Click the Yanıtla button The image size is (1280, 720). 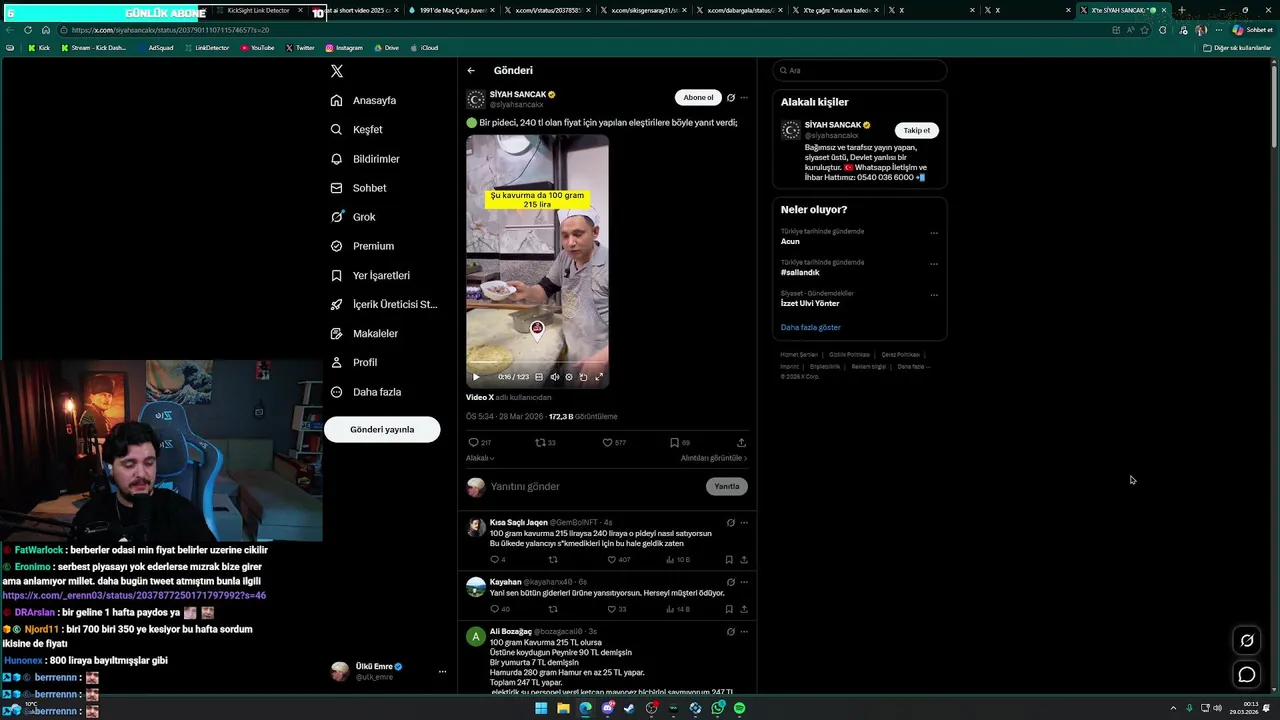pos(727,486)
